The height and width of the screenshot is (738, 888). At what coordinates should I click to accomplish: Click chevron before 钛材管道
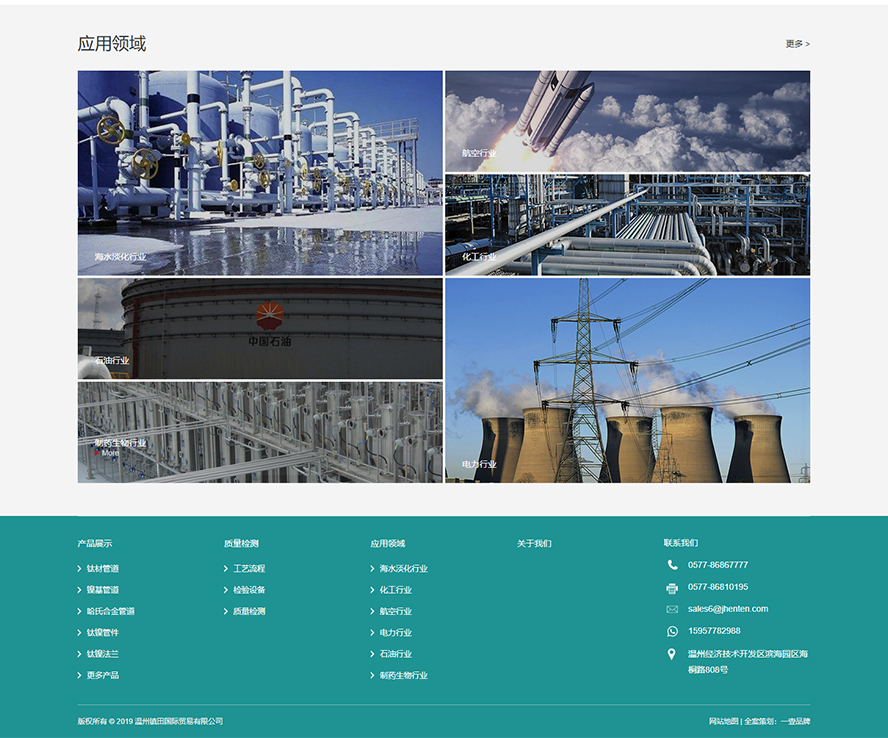pos(79,569)
